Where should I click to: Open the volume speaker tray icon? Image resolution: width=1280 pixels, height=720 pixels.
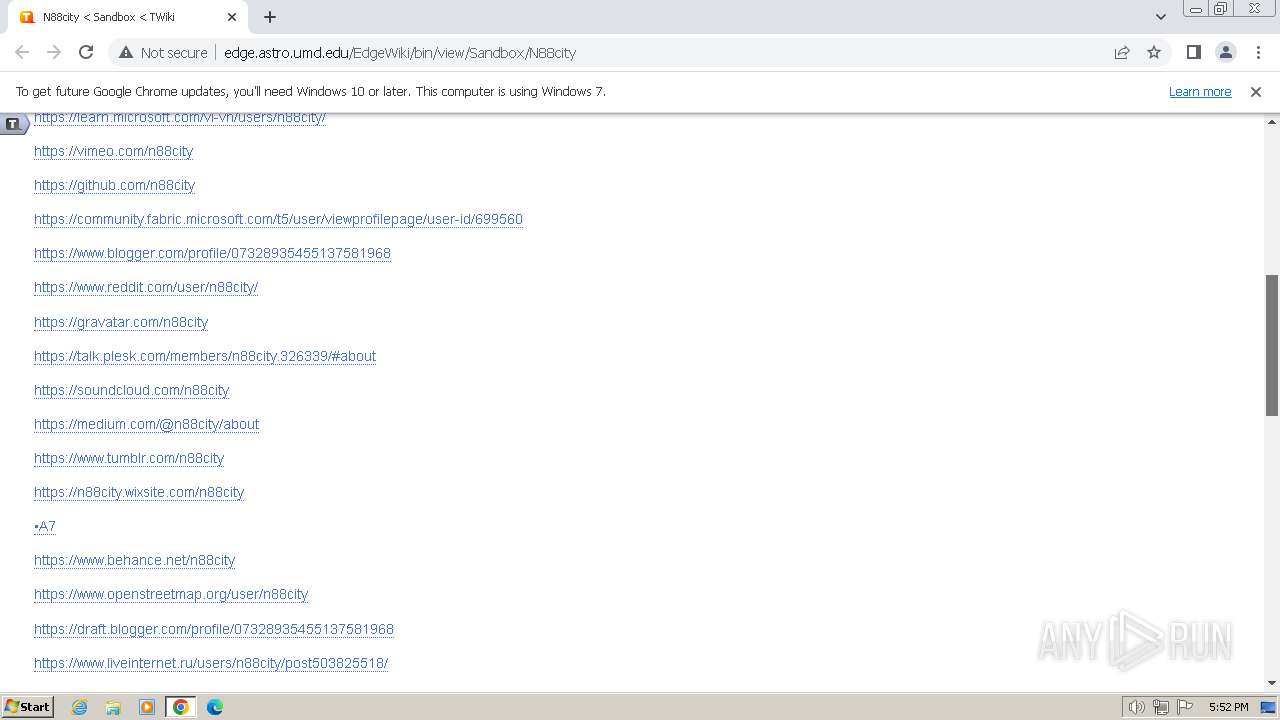[1137, 707]
